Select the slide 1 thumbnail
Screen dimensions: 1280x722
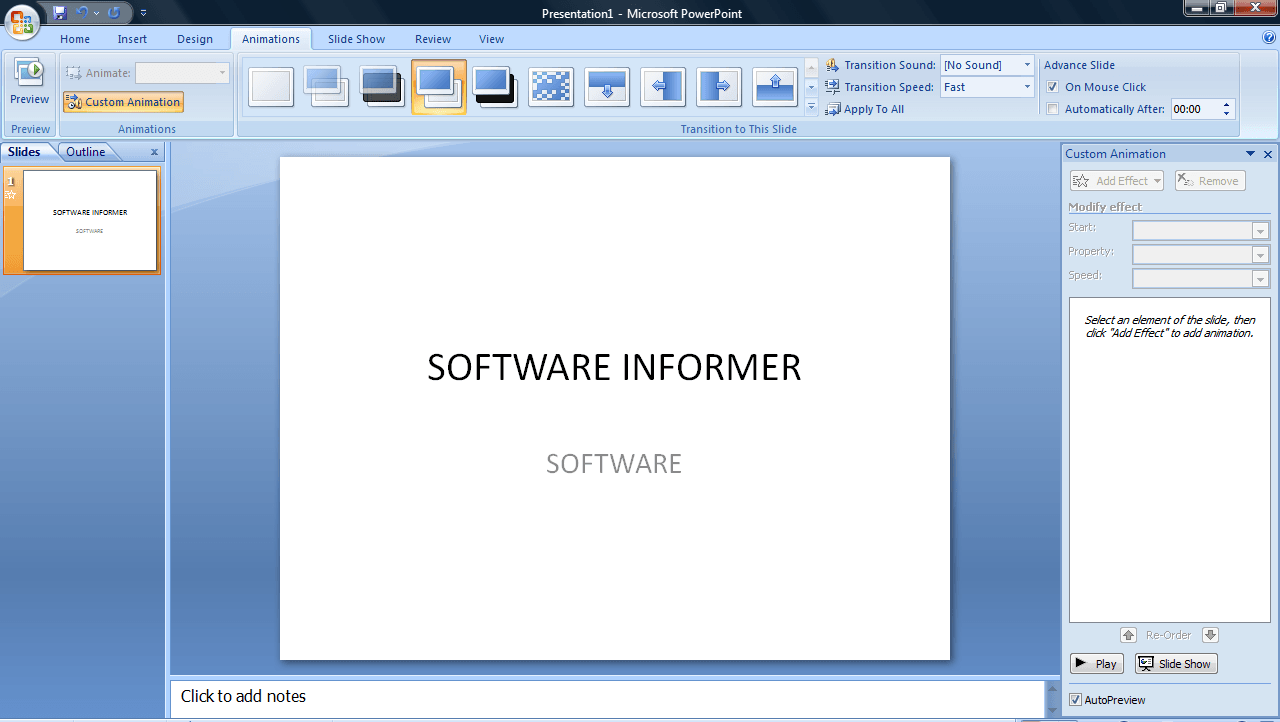(90, 220)
